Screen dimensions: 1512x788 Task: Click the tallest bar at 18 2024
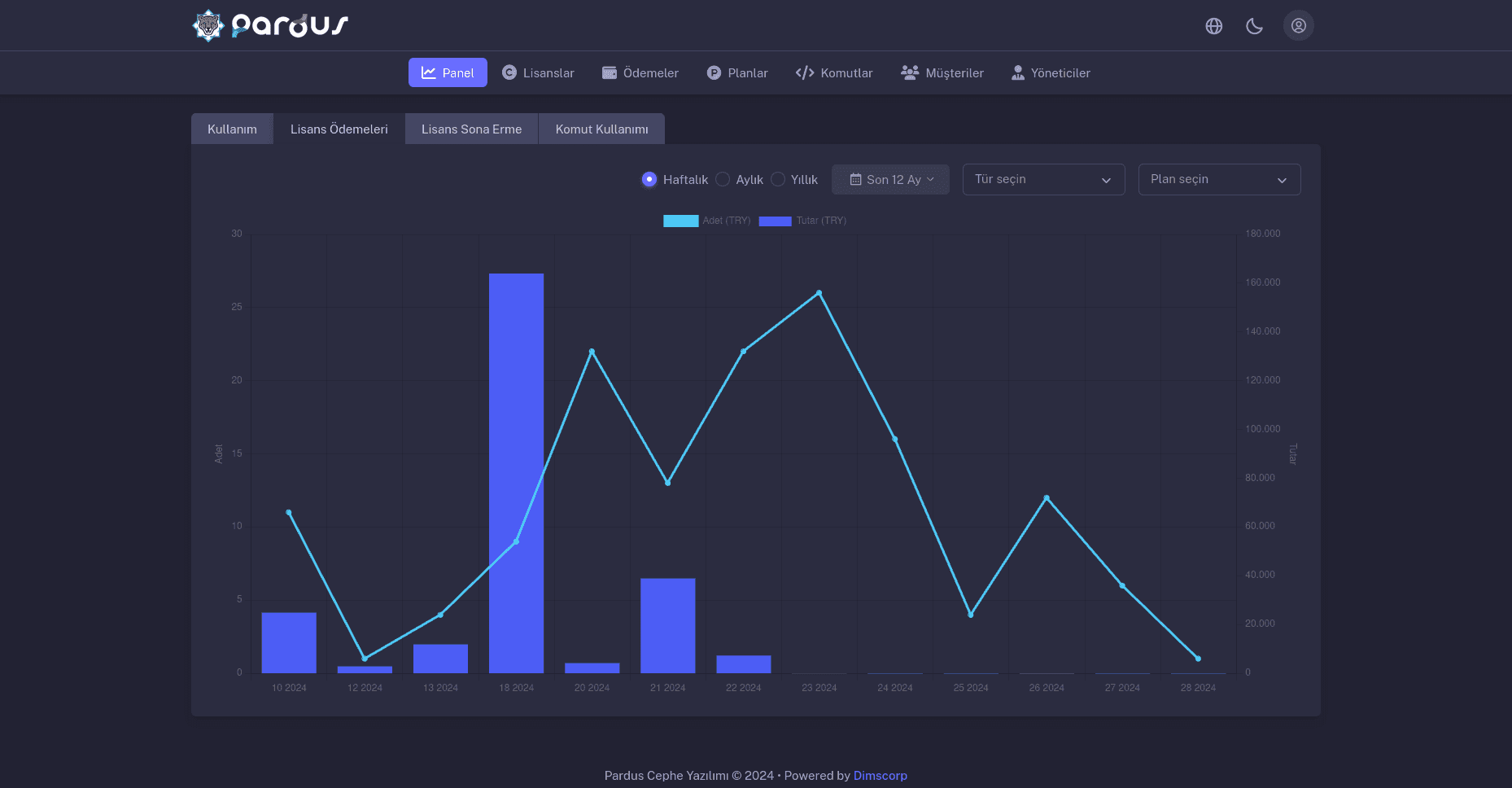(516, 472)
